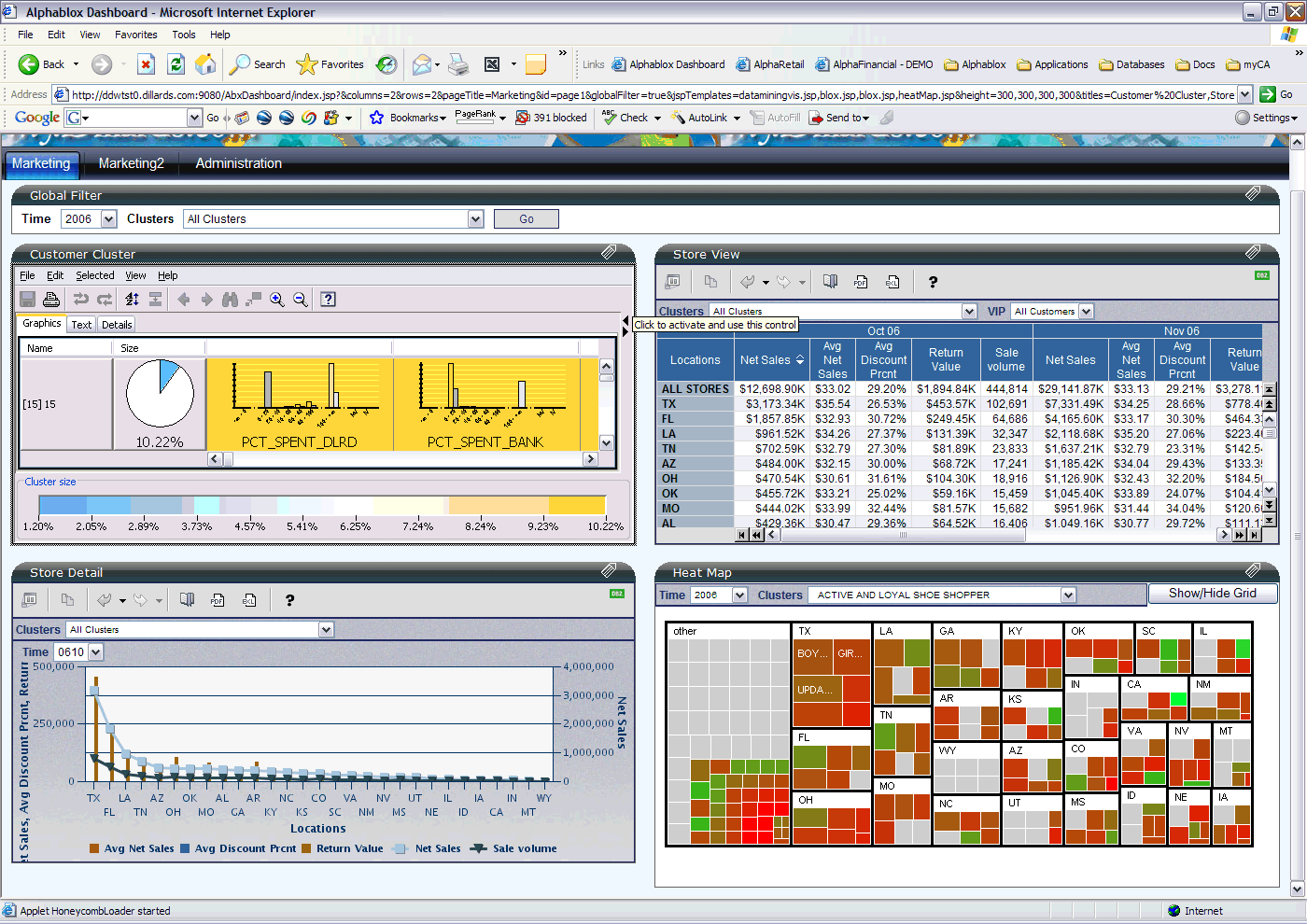Click Store View undo arrow icon
This screenshot has width=1307, height=924.
click(x=748, y=282)
